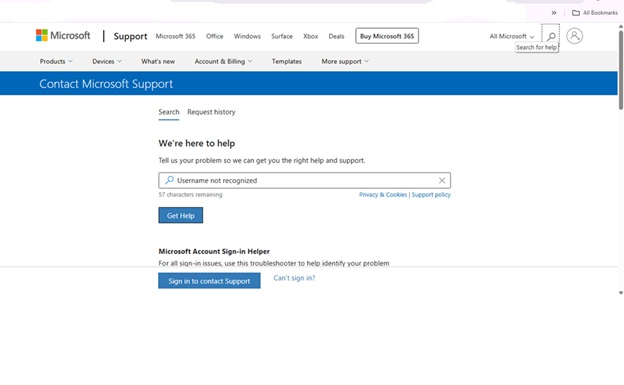Open the Templates page
The height and width of the screenshot is (385, 624).
287,61
